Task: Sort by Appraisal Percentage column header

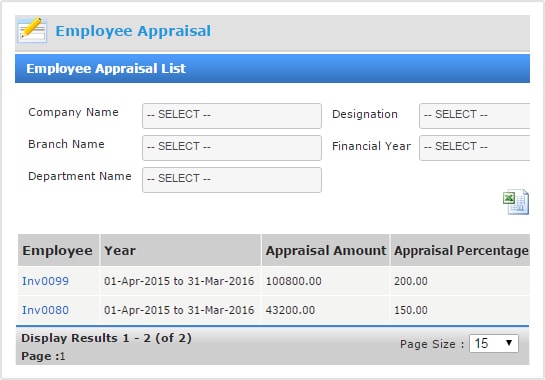Action: [x=461, y=251]
